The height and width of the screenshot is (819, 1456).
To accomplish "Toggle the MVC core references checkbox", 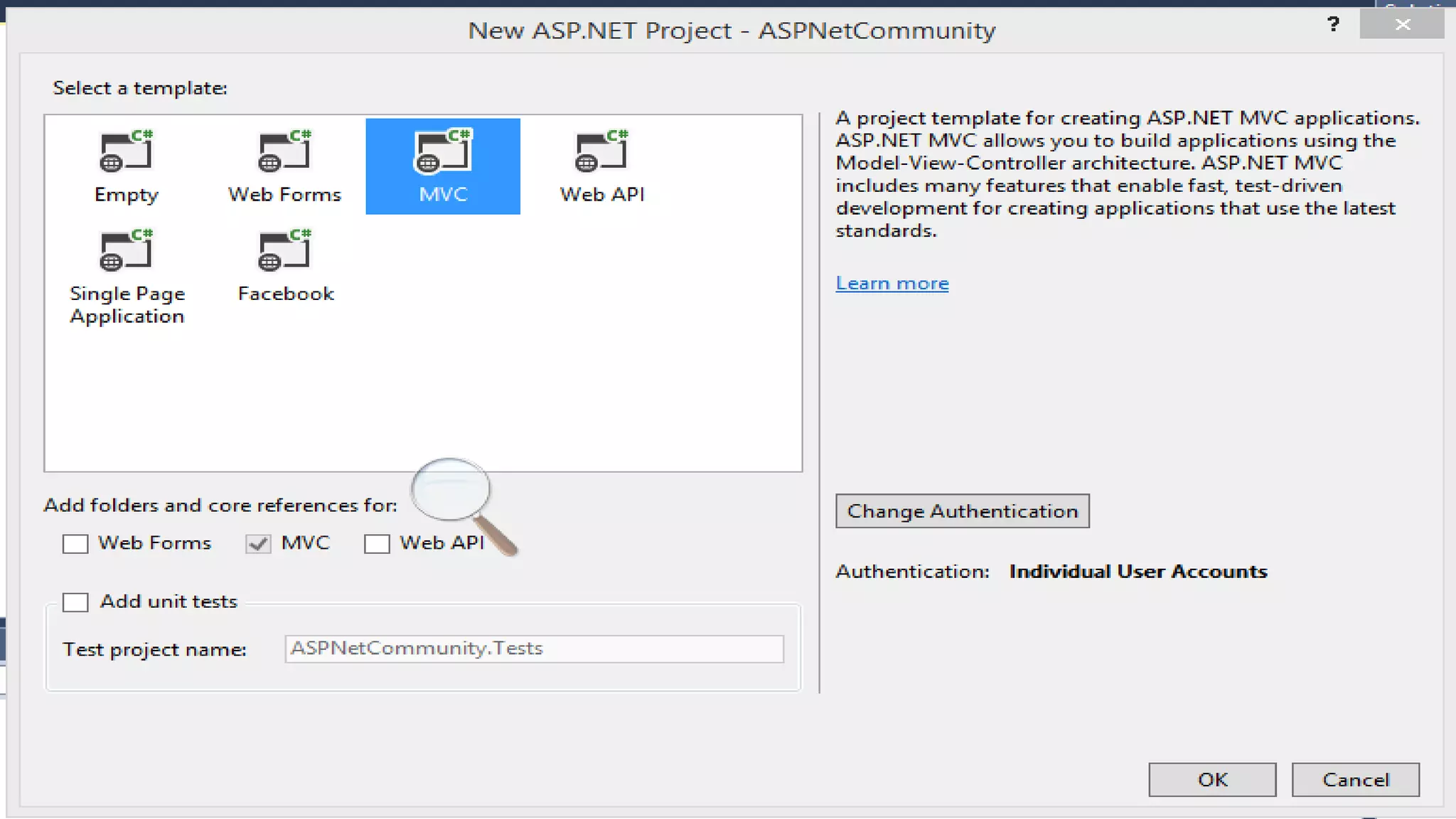I will (x=258, y=544).
